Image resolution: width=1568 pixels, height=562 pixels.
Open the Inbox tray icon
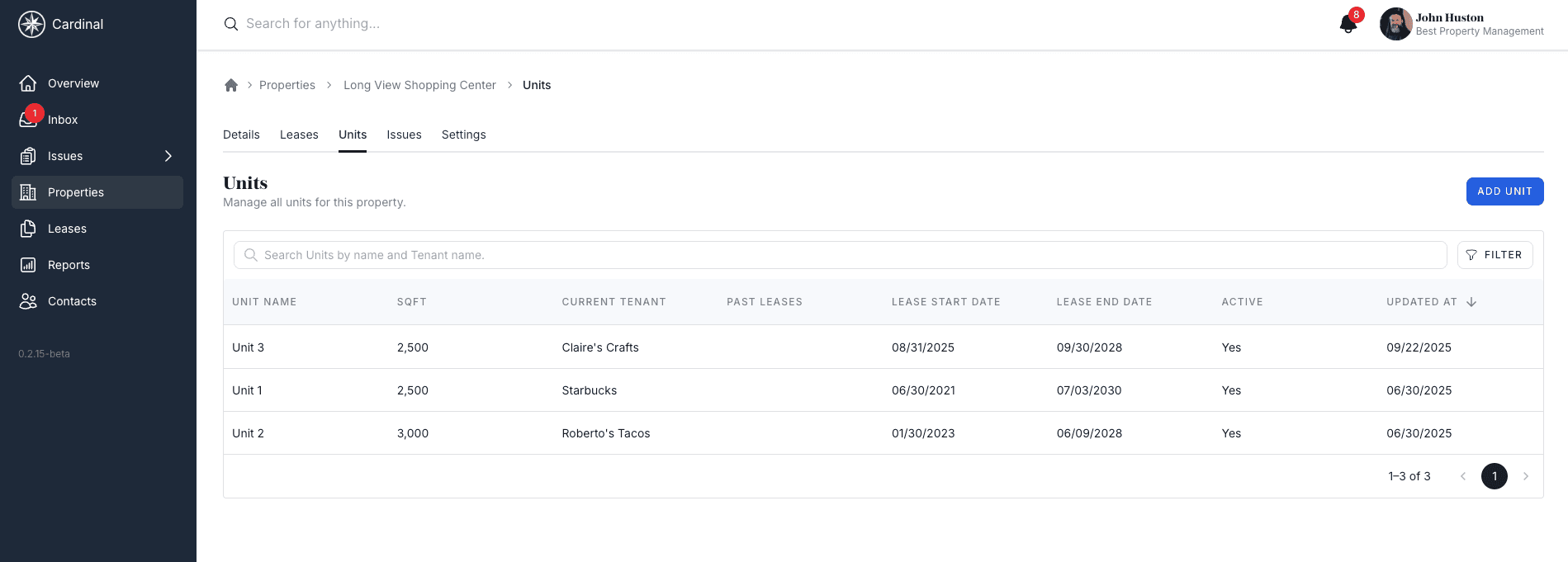[x=28, y=120]
